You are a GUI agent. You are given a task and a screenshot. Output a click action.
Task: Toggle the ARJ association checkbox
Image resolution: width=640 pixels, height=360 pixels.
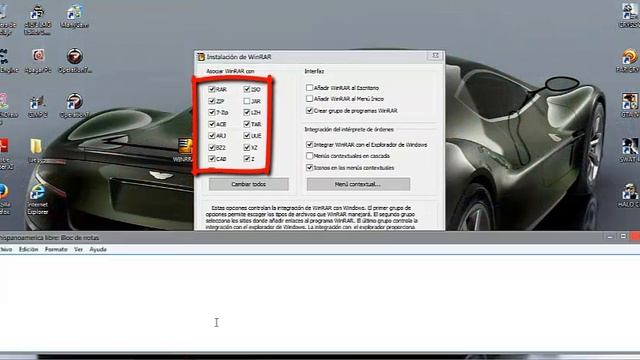pyautogui.click(x=211, y=136)
